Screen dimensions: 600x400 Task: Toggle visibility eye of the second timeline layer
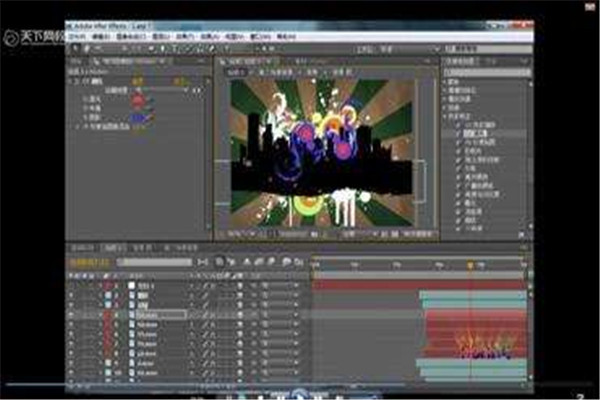[71, 296]
